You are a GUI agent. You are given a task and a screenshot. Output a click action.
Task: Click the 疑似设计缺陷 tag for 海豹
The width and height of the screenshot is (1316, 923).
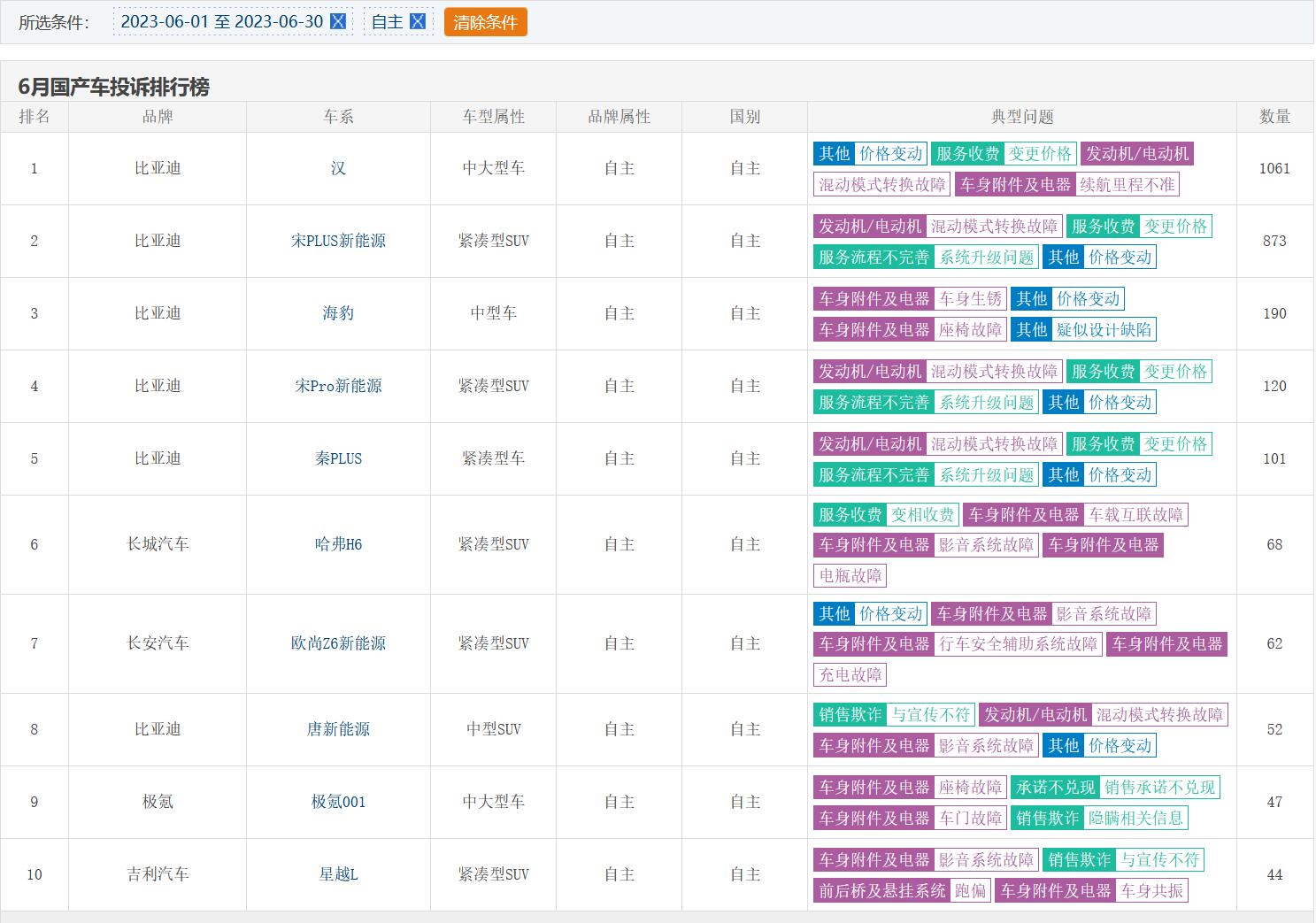1104,330
